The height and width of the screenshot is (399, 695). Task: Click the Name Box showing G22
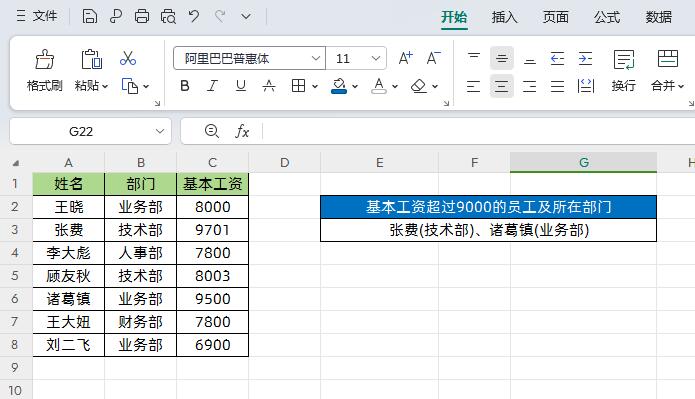[x=81, y=131]
